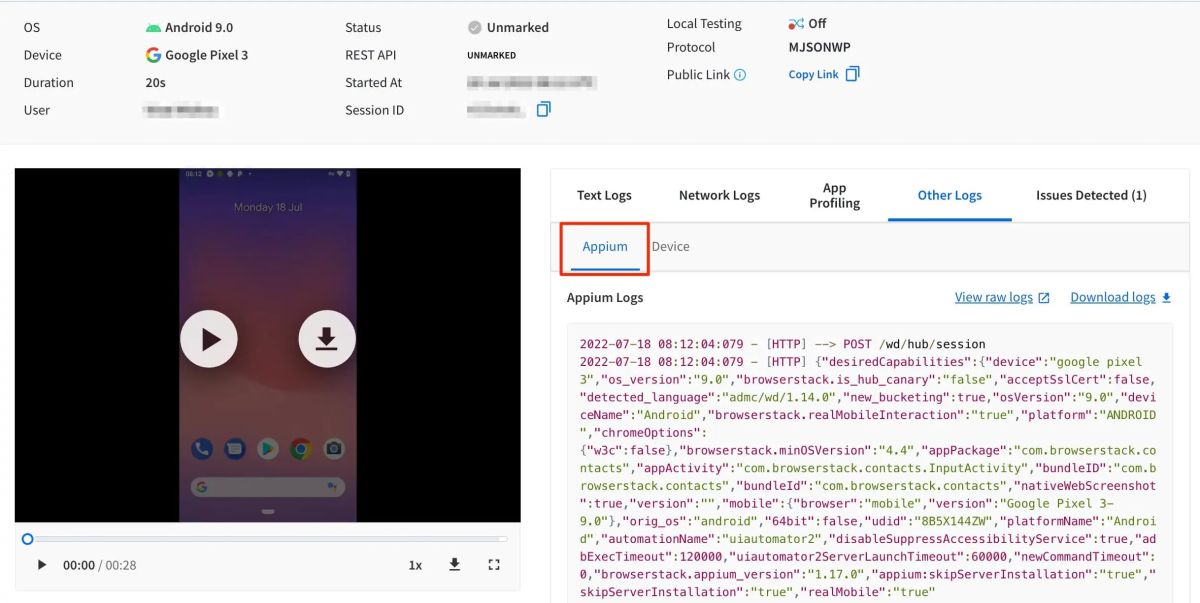Open the App Profiling tab
The width and height of the screenshot is (1200, 603).
[835, 195]
